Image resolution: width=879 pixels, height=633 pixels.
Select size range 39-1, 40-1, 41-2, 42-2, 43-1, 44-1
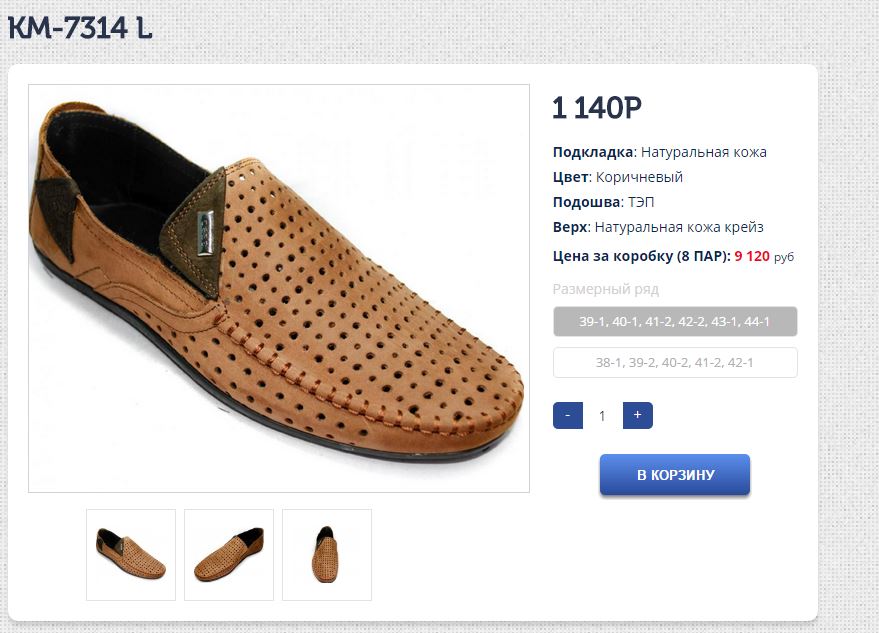click(x=675, y=322)
